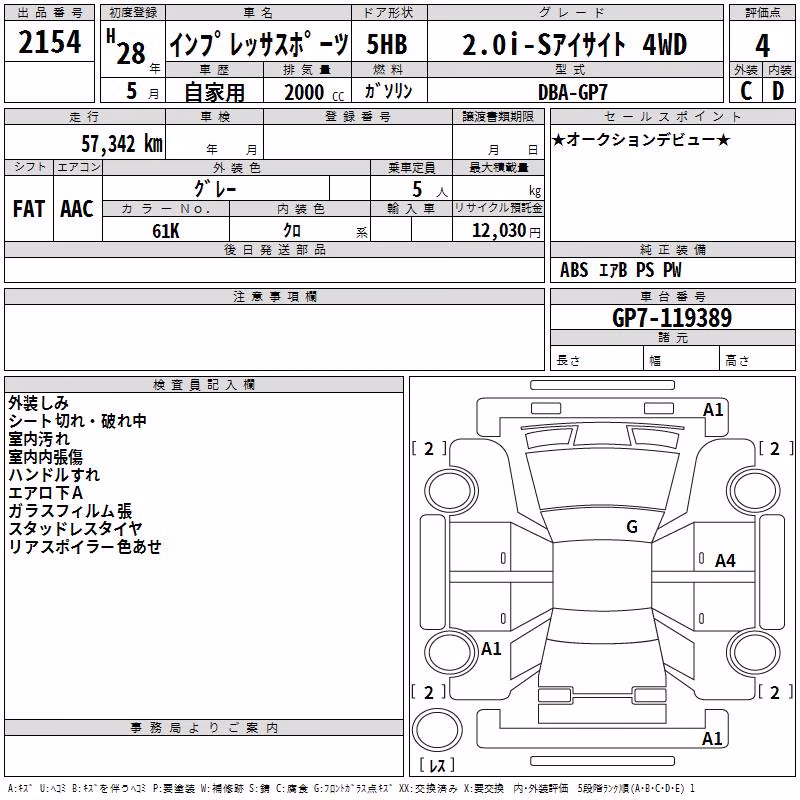
Task: Click air conditioner code AAC
Action: [77, 209]
